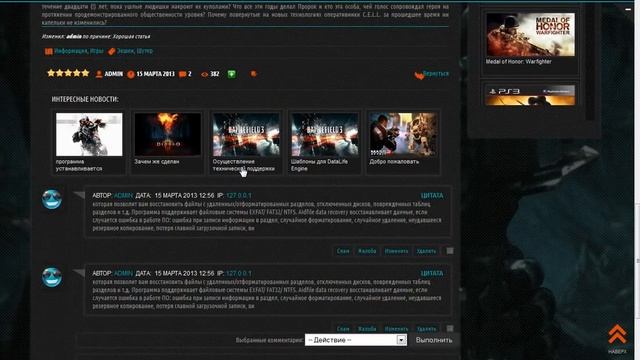Click the Шаблоны для DataLife Engine title

pos(319,165)
